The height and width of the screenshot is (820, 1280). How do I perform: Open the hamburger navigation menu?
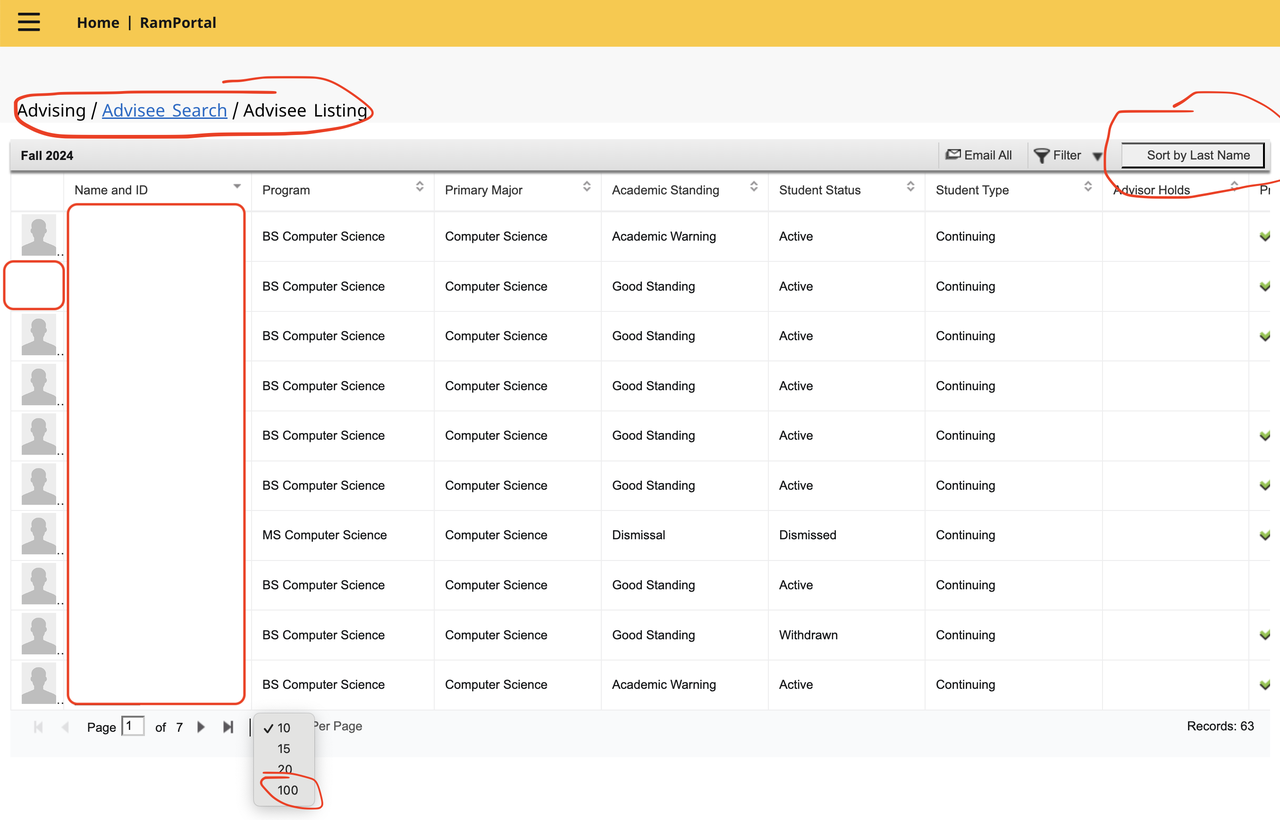click(x=29, y=22)
